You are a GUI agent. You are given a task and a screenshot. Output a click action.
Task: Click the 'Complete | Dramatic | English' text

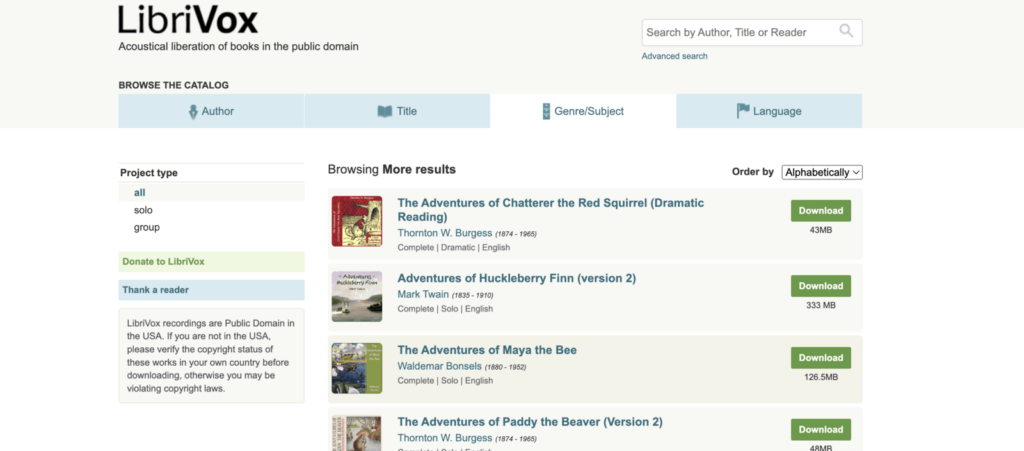tap(454, 247)
